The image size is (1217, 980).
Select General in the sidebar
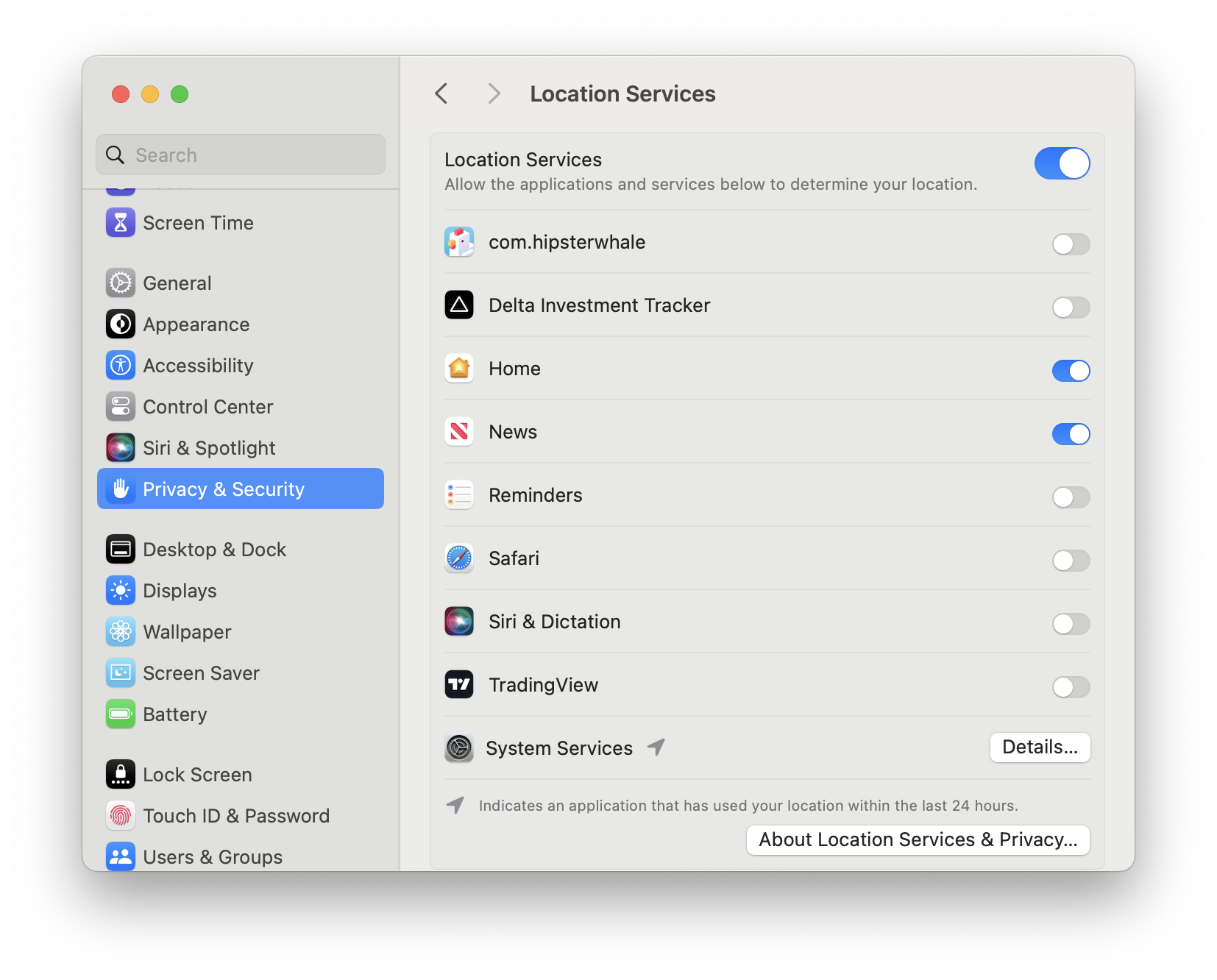click(x=177, y=283)
